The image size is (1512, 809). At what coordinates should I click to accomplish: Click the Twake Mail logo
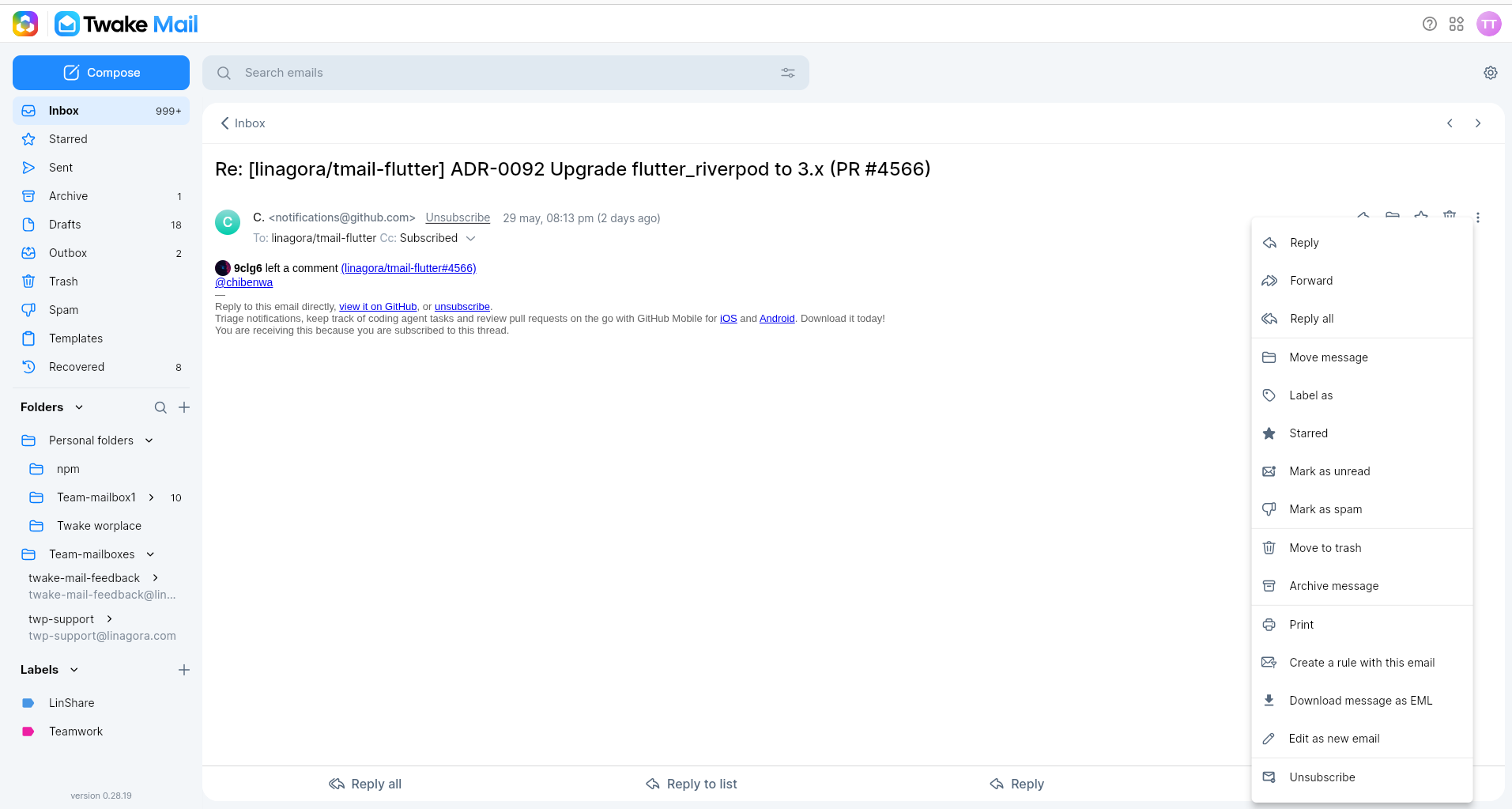(126, 25)
